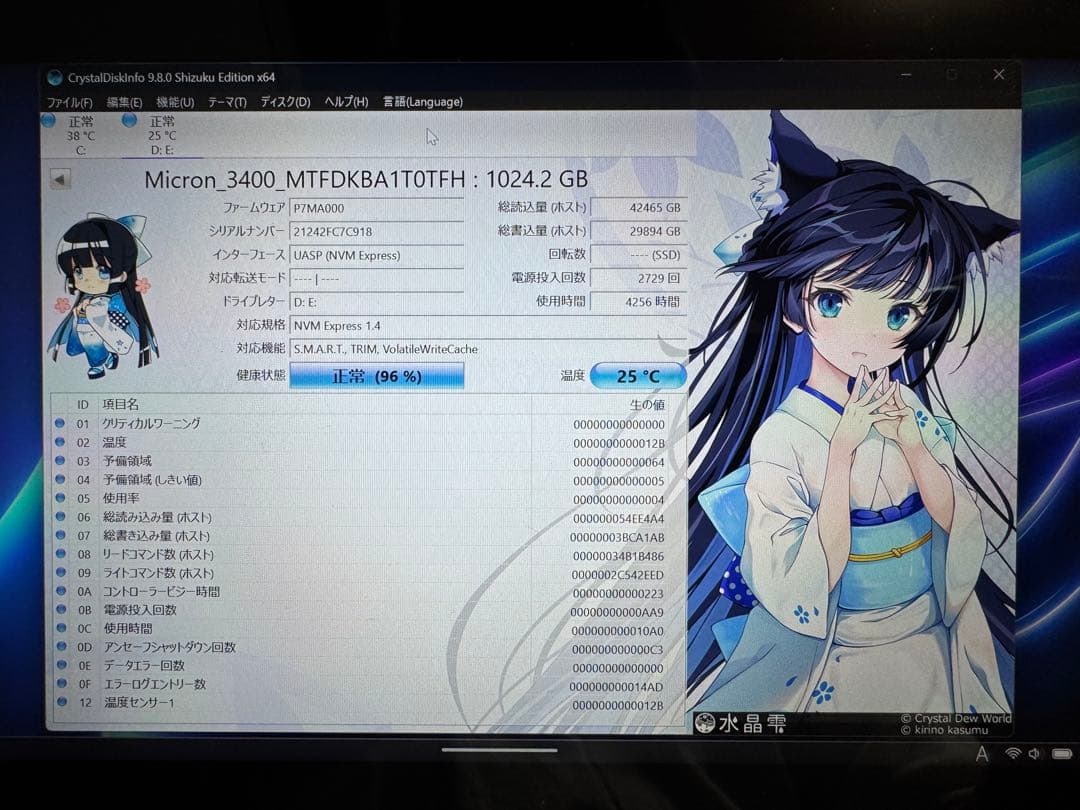Click the drive letter field D: E:
1080x810 pixels.
pyautogui.click(x=377, y=302)
